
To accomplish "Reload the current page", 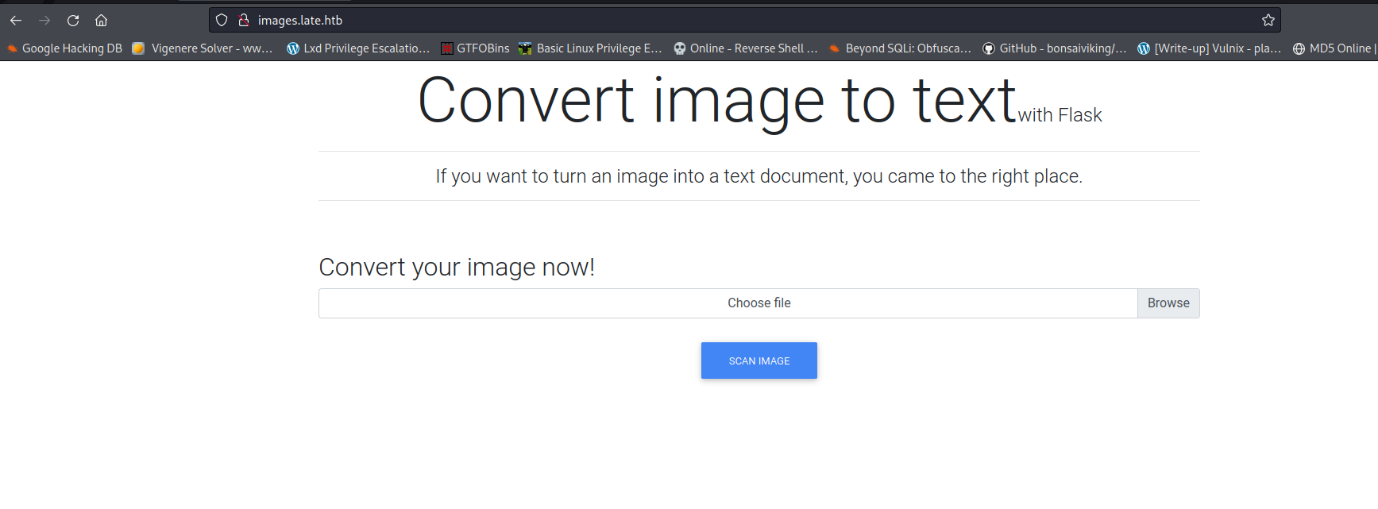I will [73, 20].
